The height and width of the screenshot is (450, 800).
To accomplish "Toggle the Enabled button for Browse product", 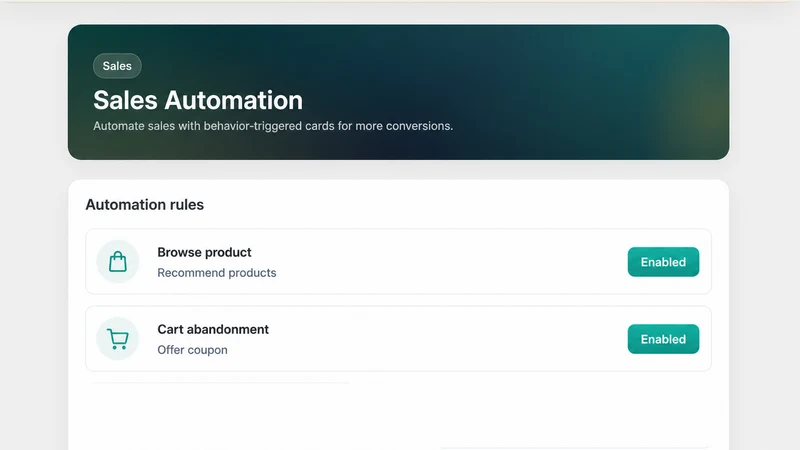I will click(663, 262).
